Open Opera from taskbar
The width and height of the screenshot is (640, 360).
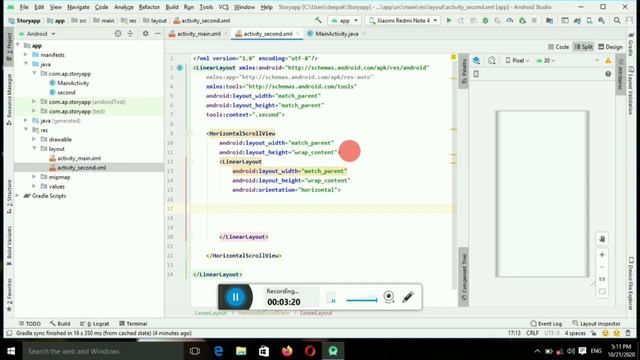point(310,351)
